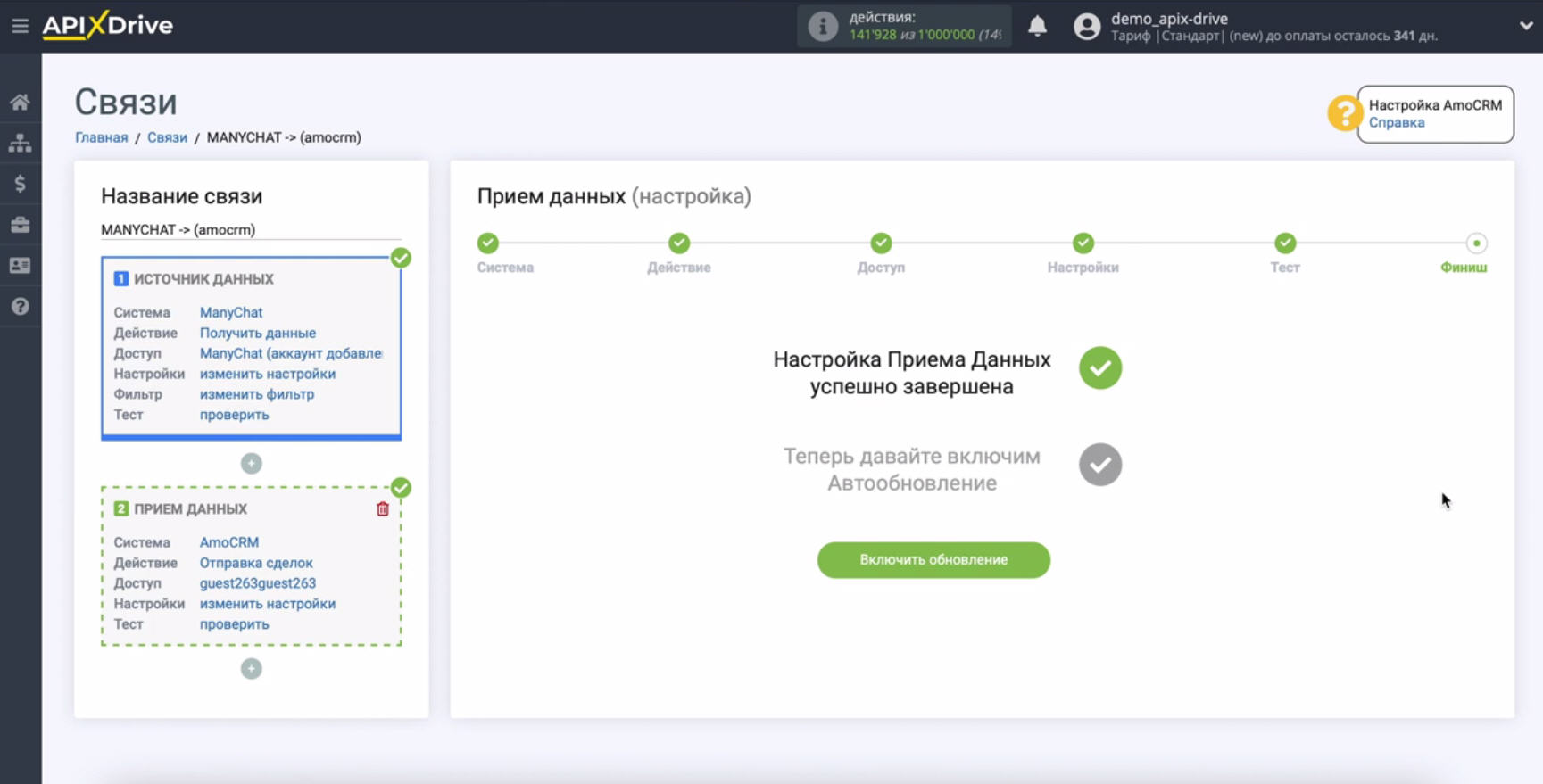The width and height of the screenshot is (1543, 784).
Task: Go to Главная breadcrumb link
Action: (x=101, y=137)
